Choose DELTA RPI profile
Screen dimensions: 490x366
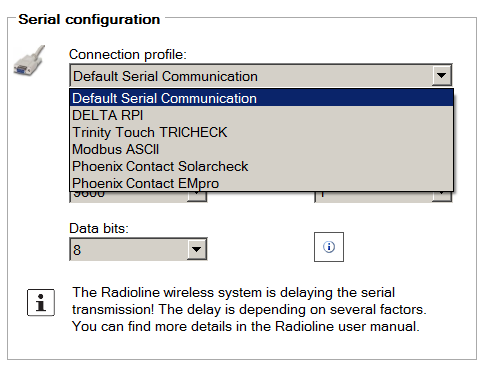[x=261, y=115]
